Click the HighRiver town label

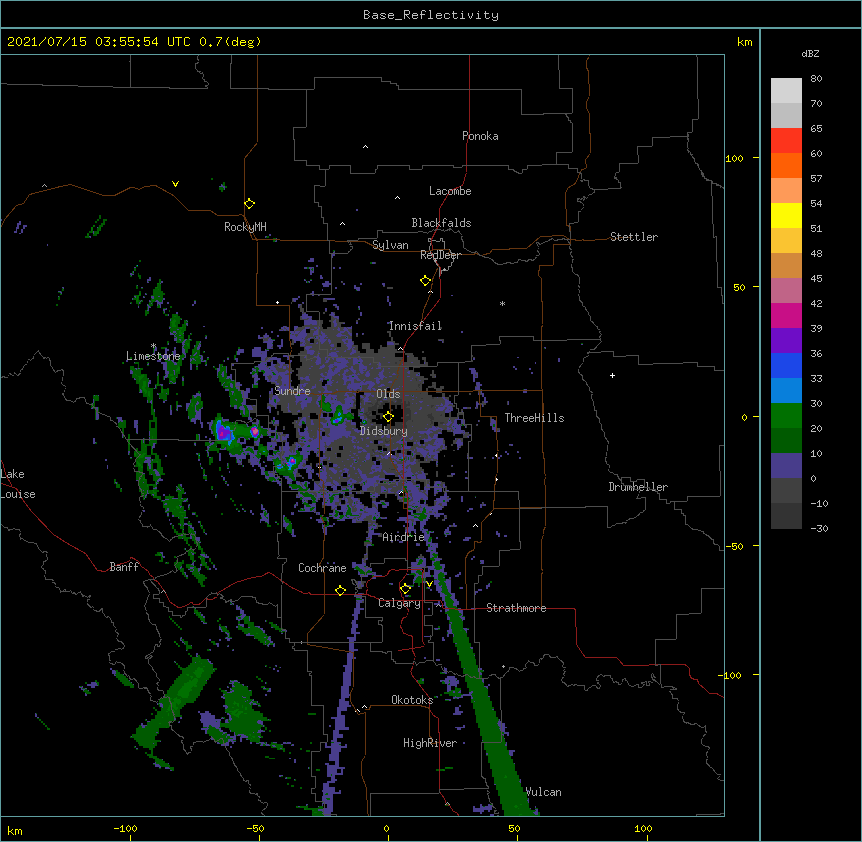pos(430,743)
